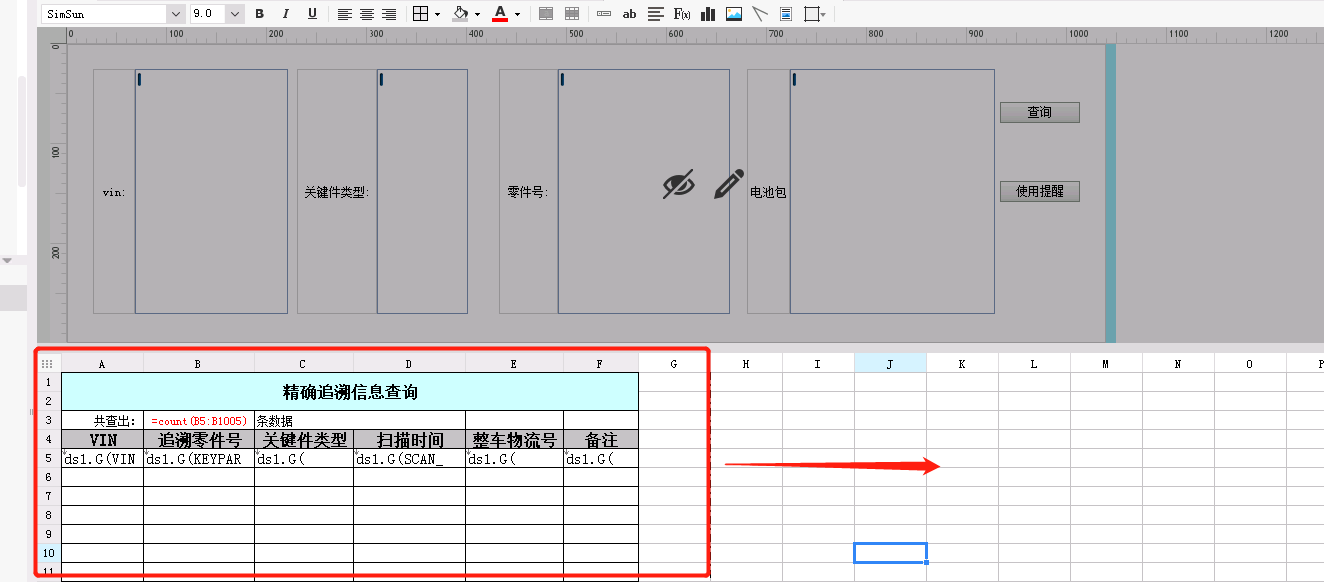Select row 5 header

click(47, 458)
